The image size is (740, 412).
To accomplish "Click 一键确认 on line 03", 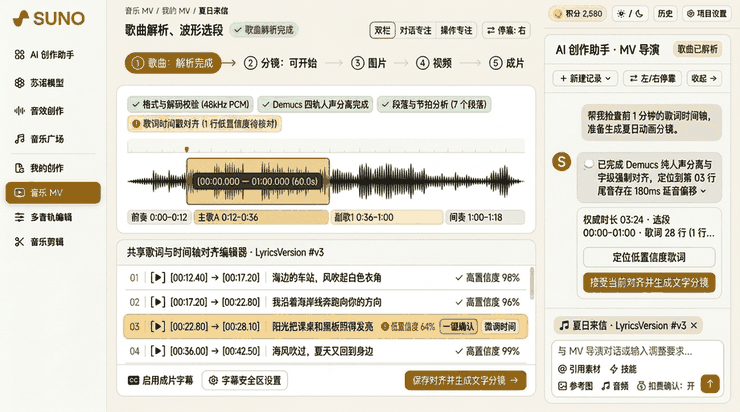I will (x=458, y=327).
